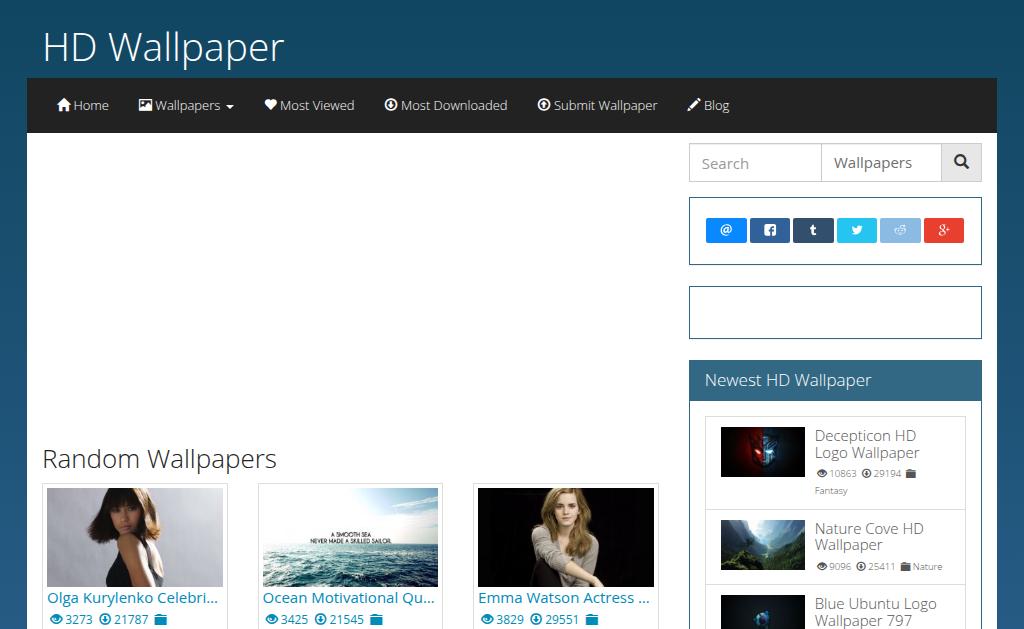Screen dimensions: 1024x629
Task: Expand the Wallpapers dropdown caret
Action: pyautogui.click(x=230, y=106)
